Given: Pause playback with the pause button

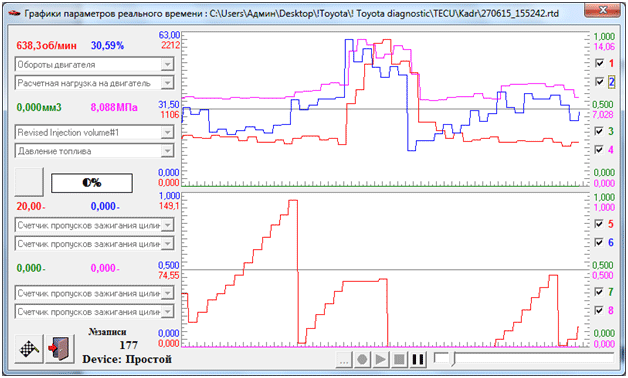Looking at the screenshot, I should click(x=418, y=359).
